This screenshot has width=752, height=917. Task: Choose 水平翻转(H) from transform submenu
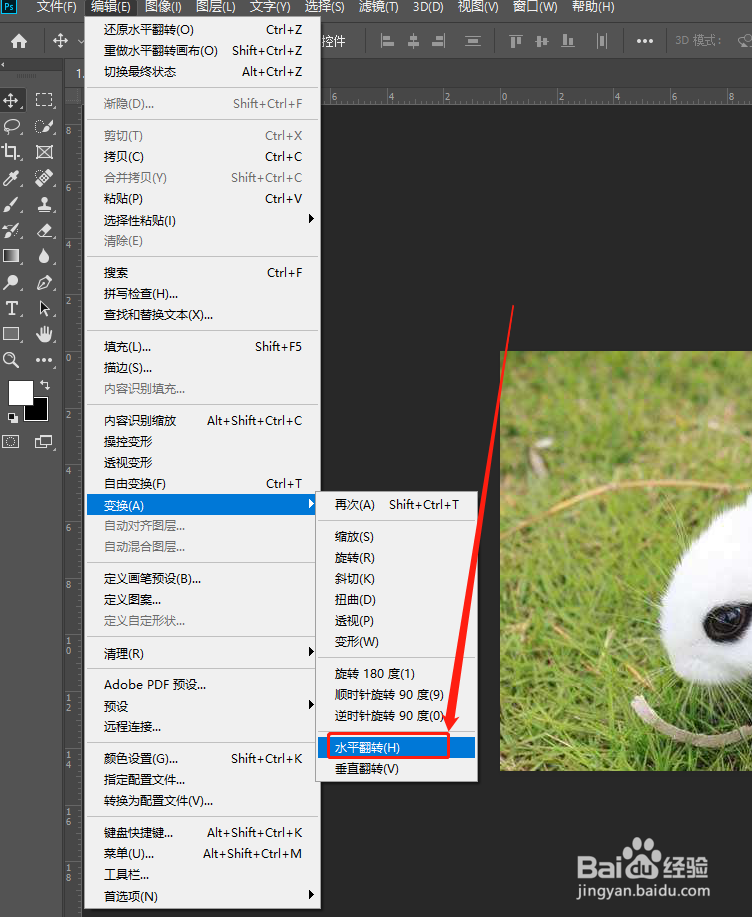pyautogui.click(x=396, y=747)
